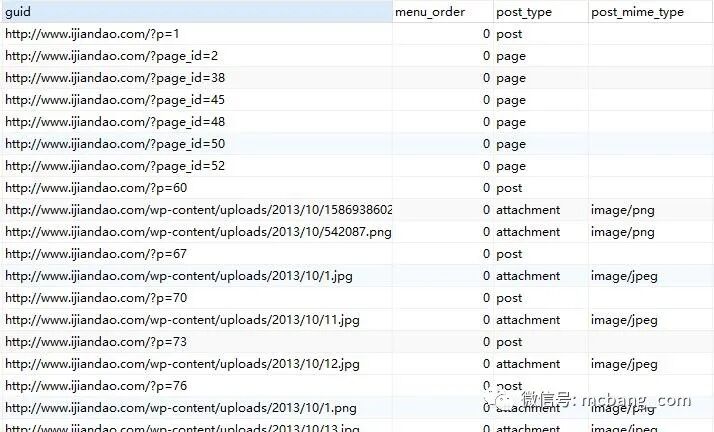Select the guid cell ending in ?page_id=48
This screenshot has height=432, width=714.
(x=197, y=122)
